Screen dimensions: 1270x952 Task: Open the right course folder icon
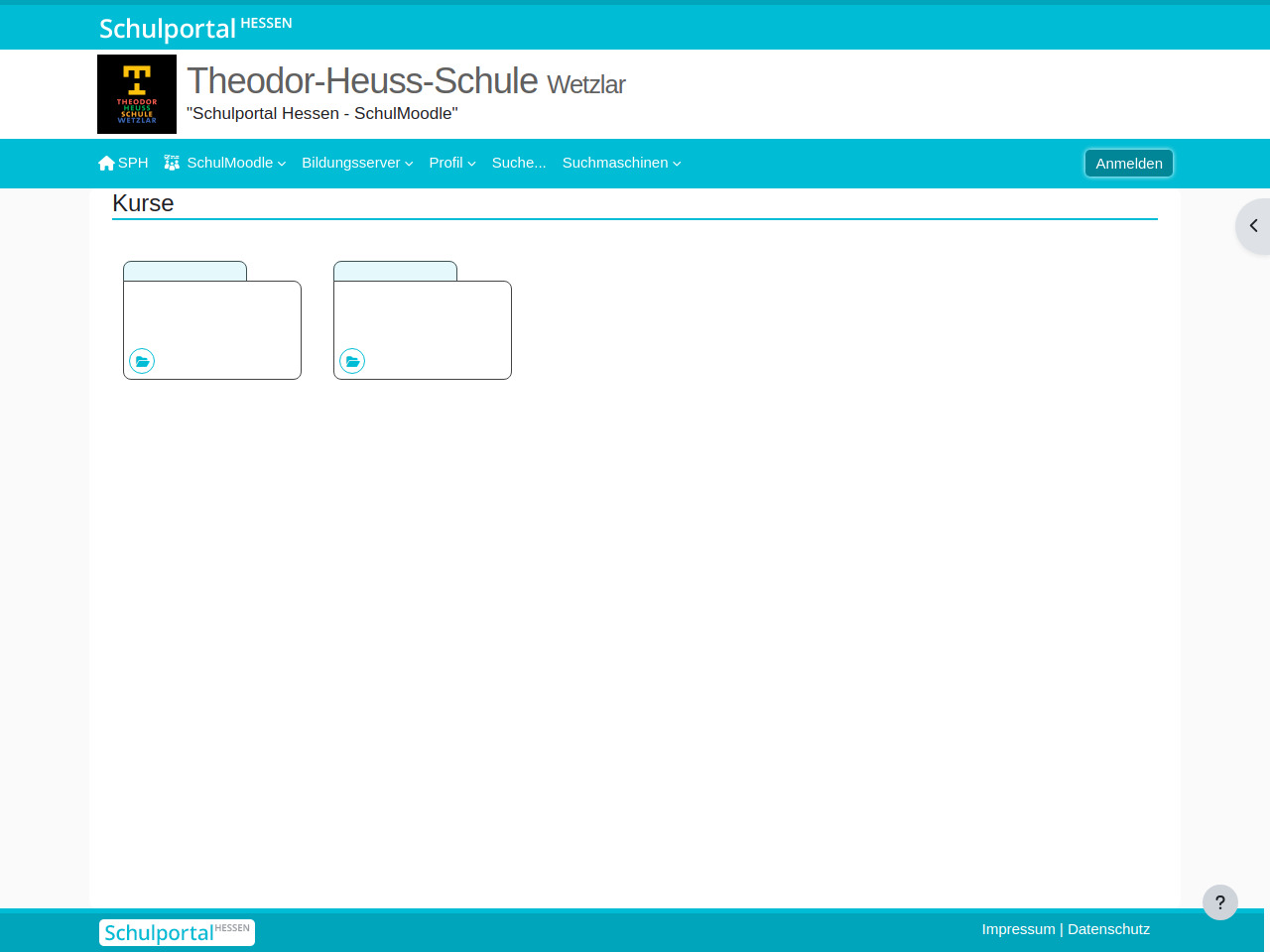click(x=352, y=361)
